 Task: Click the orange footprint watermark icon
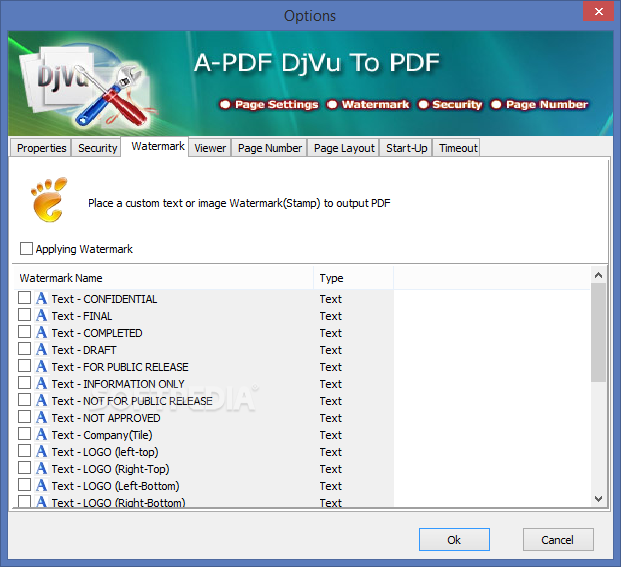click(49, 200)
